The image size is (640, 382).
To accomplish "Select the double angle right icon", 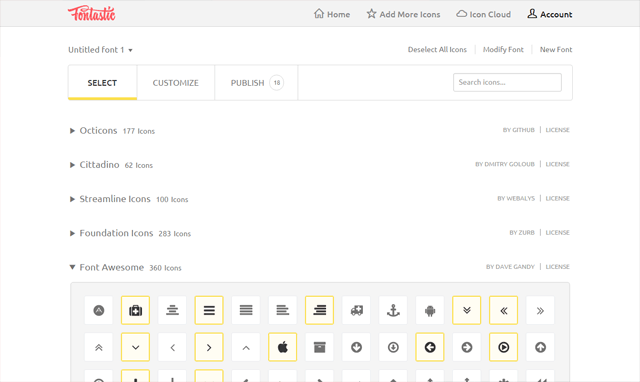I will point(540,311).
